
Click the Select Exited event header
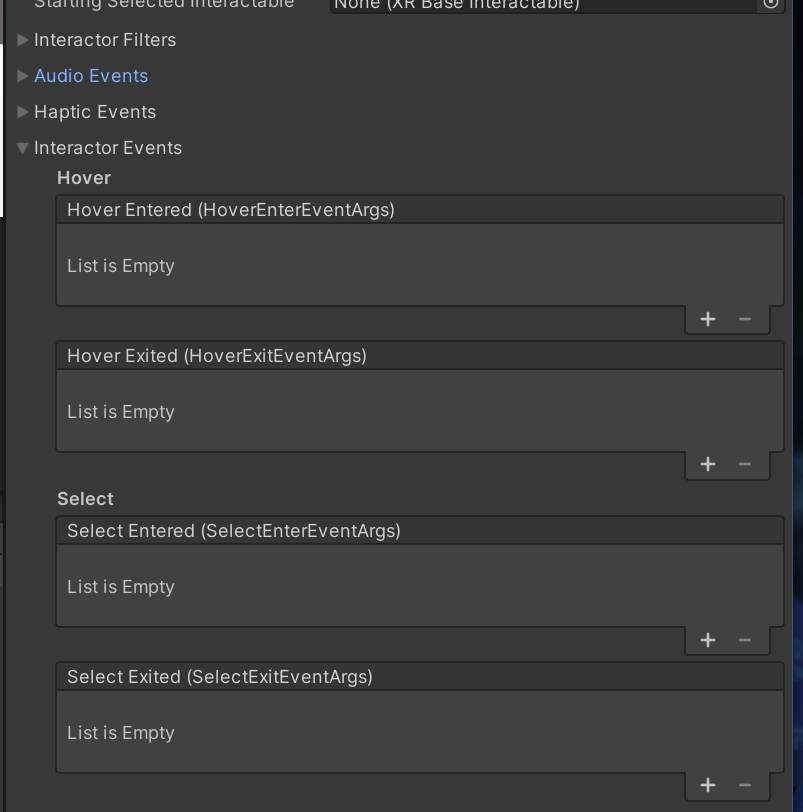click(419, 677)
